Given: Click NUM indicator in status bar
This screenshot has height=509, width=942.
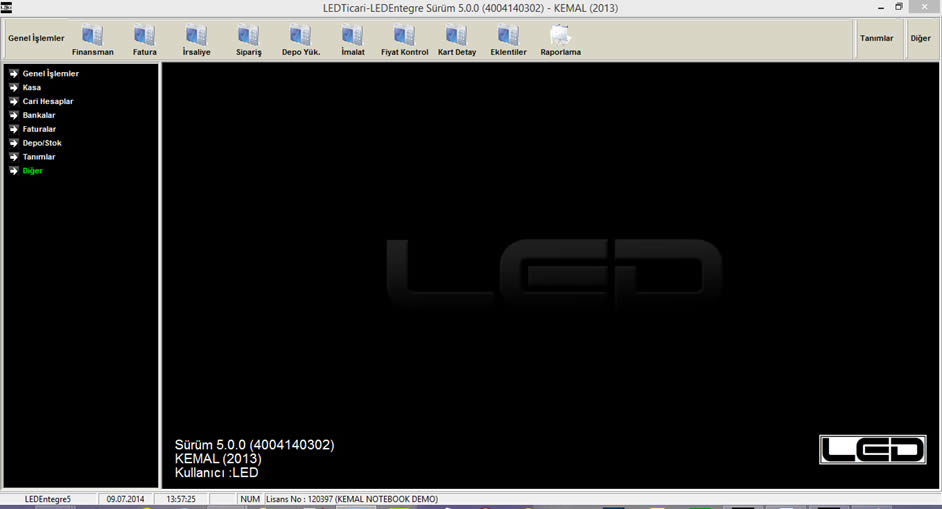Looking at the screenshot, I should (250, 499).
